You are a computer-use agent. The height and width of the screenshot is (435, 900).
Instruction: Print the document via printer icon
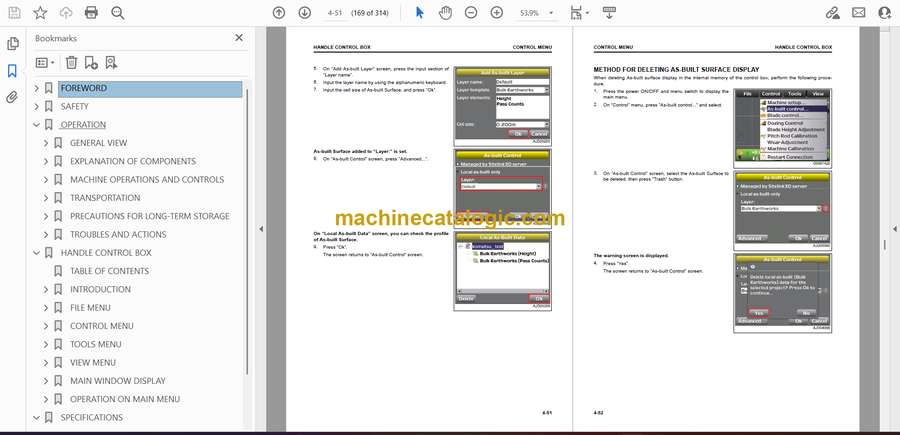[91, 13]
